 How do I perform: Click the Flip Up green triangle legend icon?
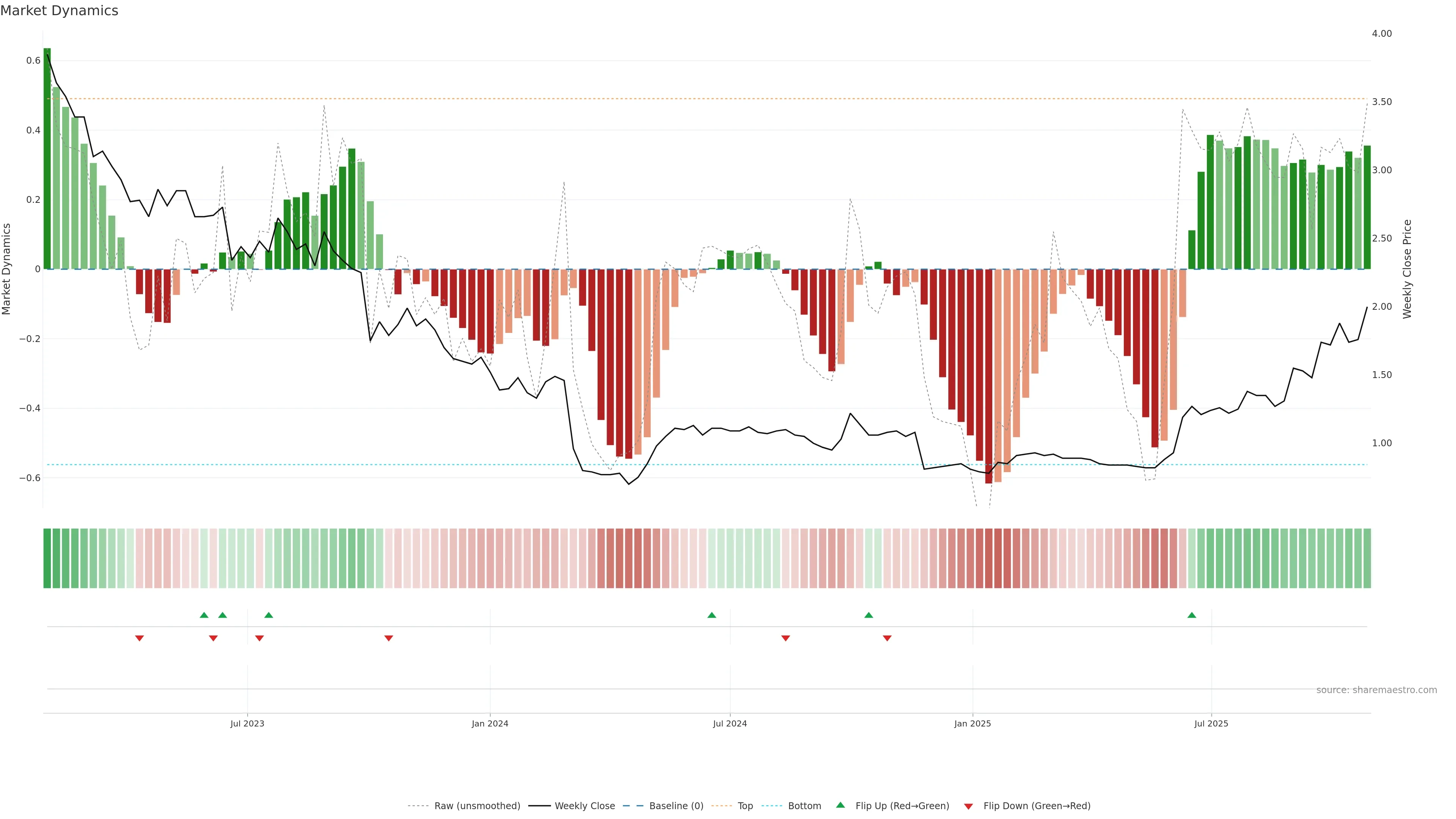tap(840, 805)
